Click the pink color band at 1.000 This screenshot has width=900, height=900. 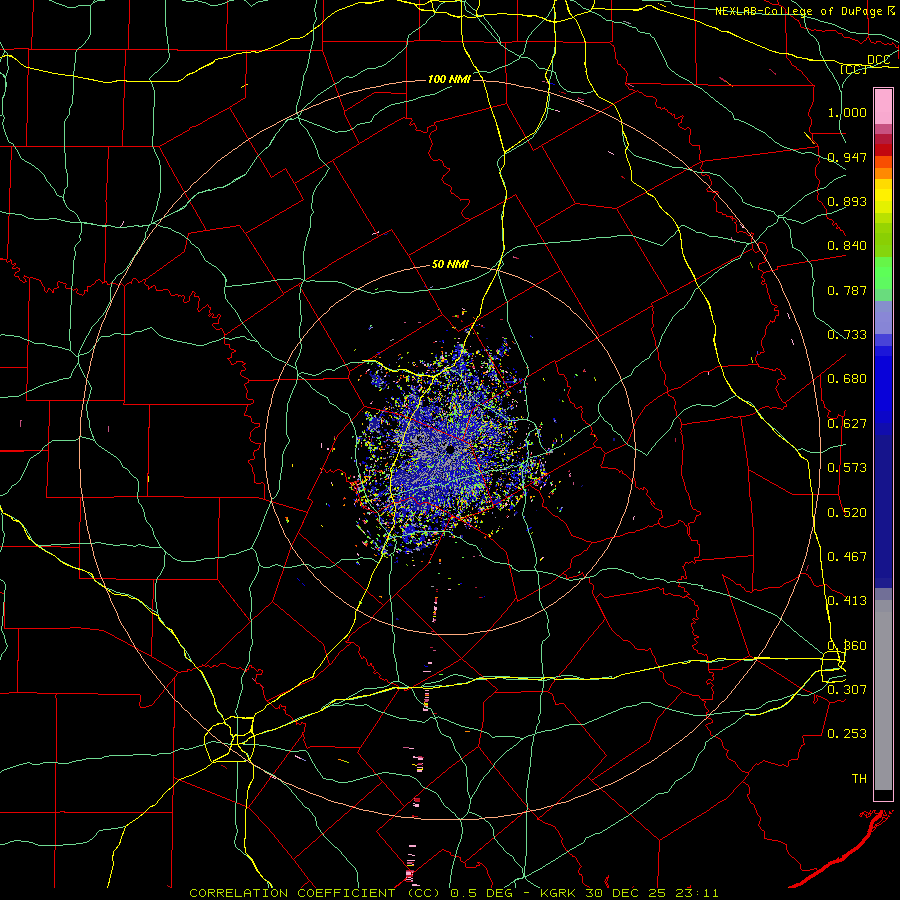pos(883,107)
